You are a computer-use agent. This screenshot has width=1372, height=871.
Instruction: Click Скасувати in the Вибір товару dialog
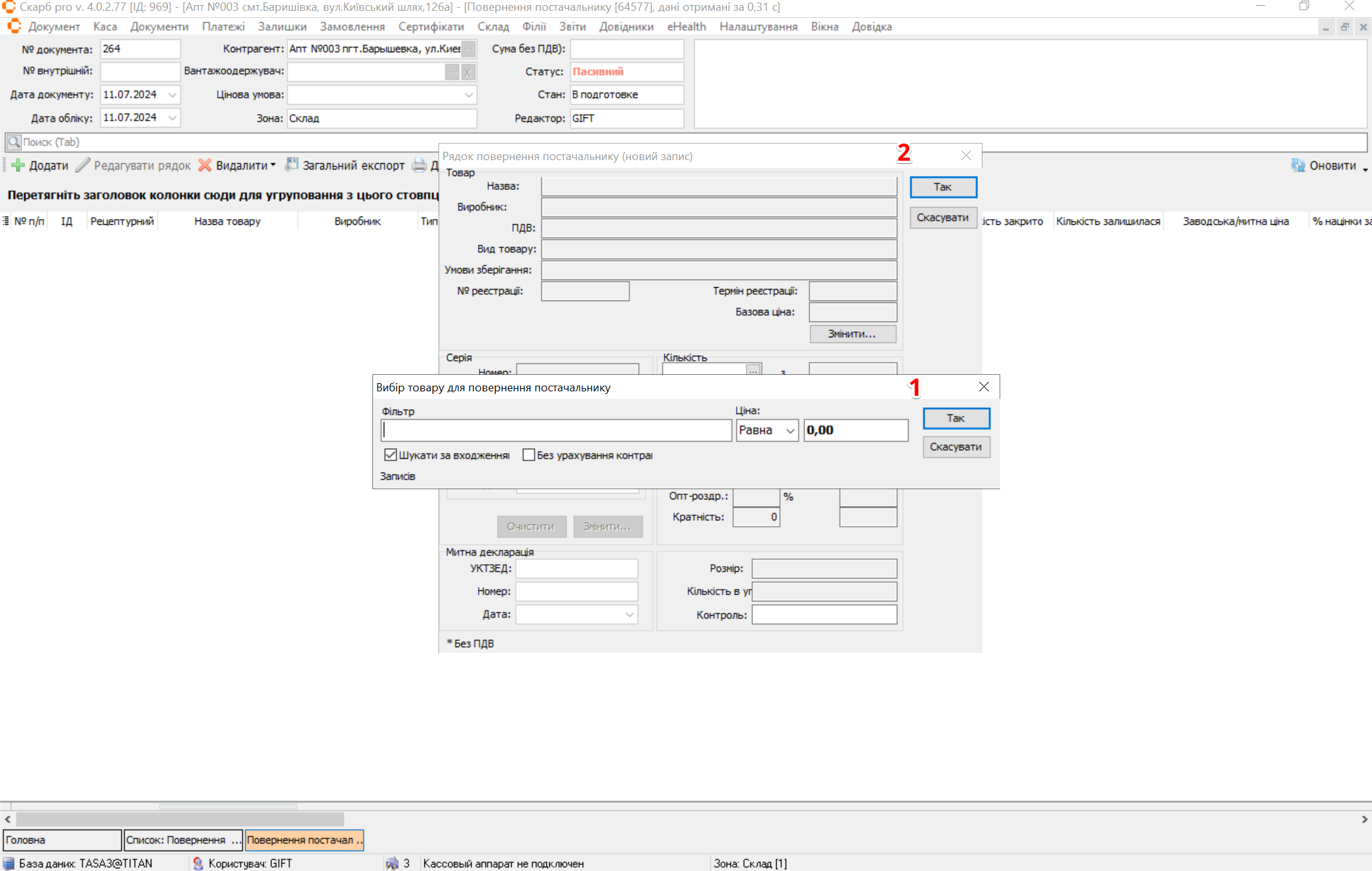tap(956, 447)
